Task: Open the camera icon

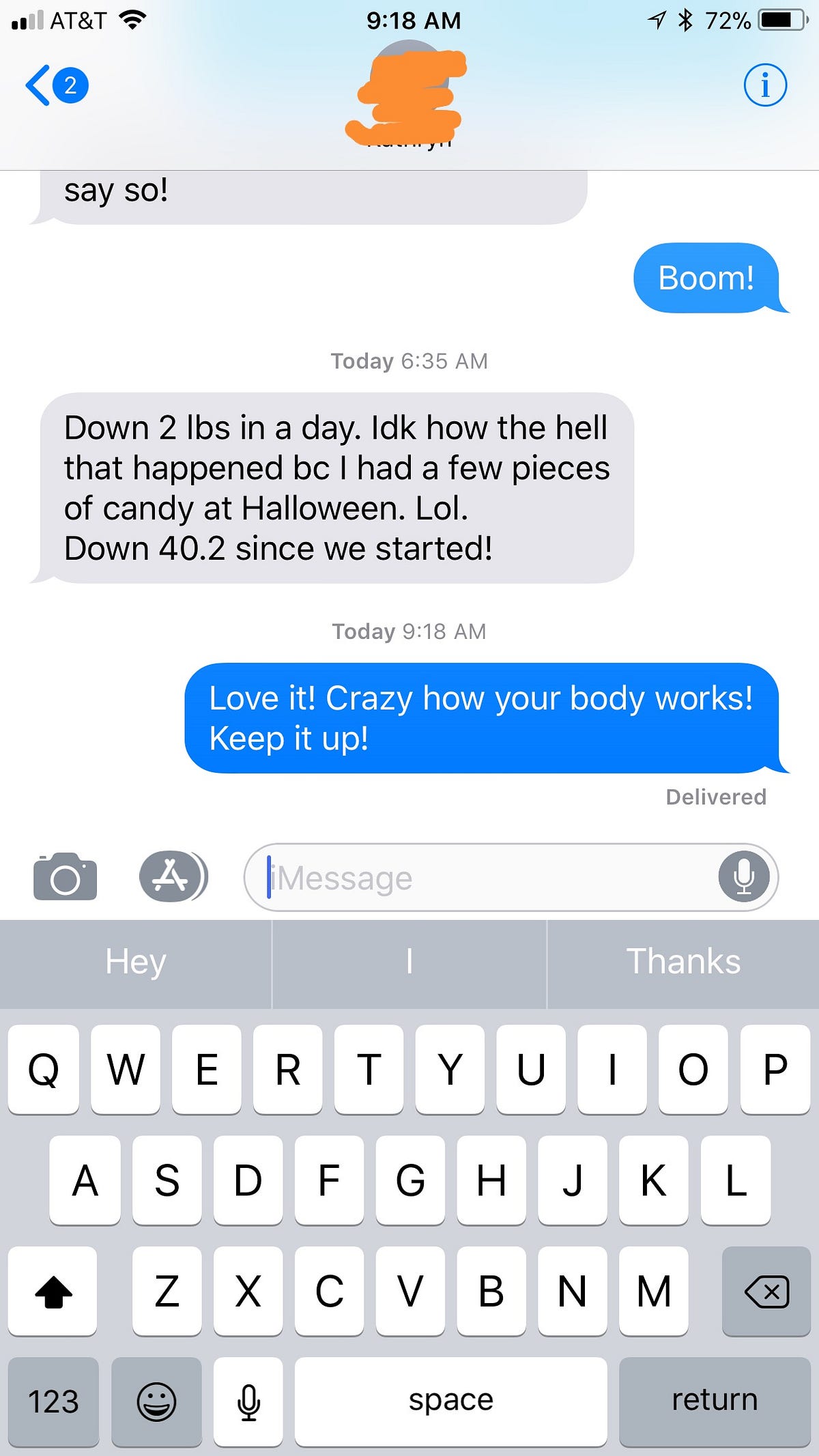Action: pyautogui.click(x=65, y=877)
